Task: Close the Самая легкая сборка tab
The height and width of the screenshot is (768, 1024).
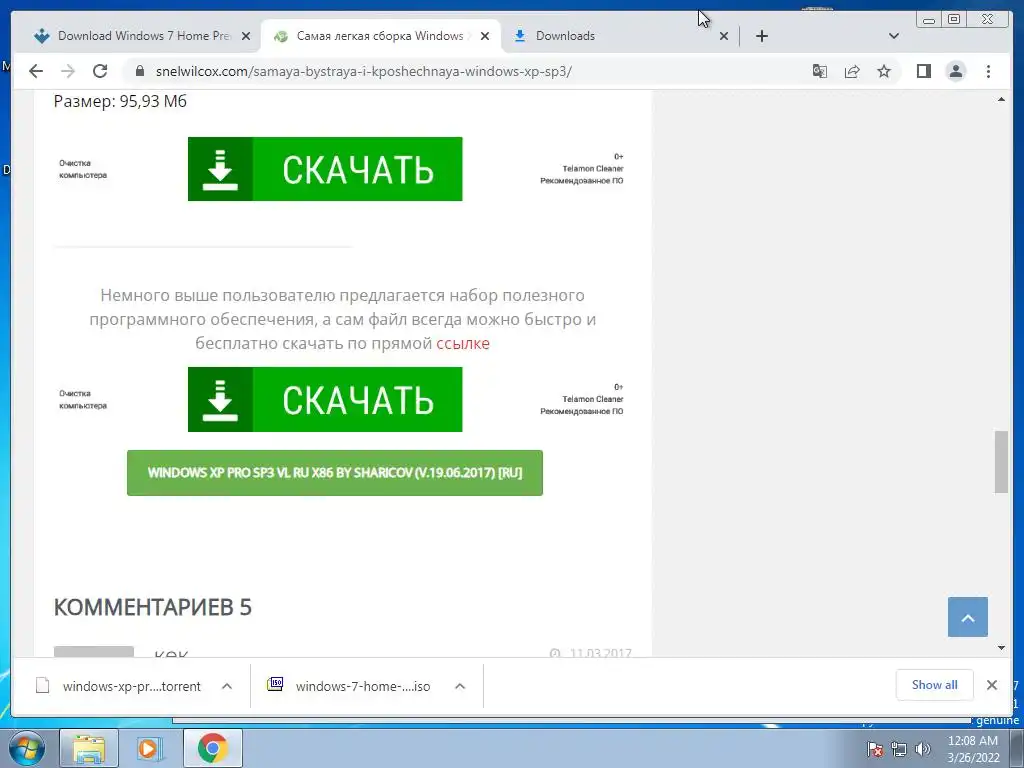Action: [485, 37]
